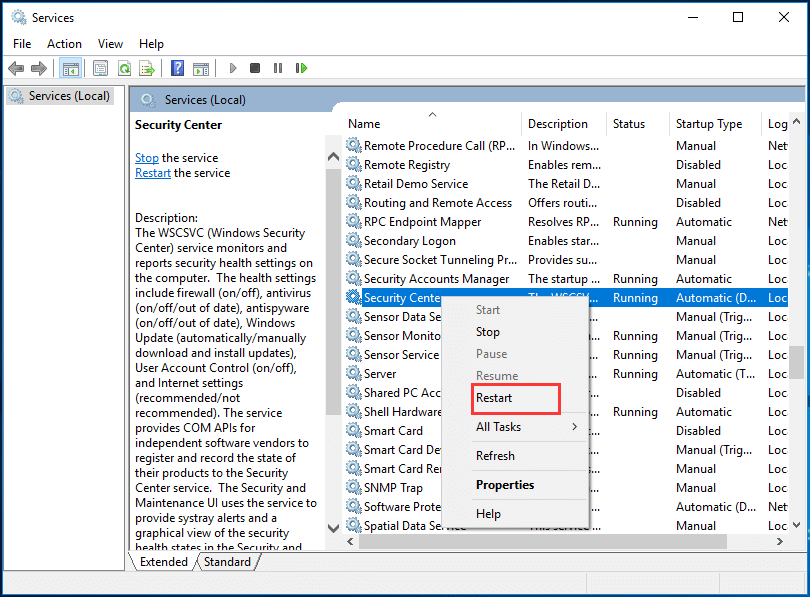Screen dimensions: 810x597
Task: Select the RPC Endpoint Mapper row
Action: click(x=567, y=222)
